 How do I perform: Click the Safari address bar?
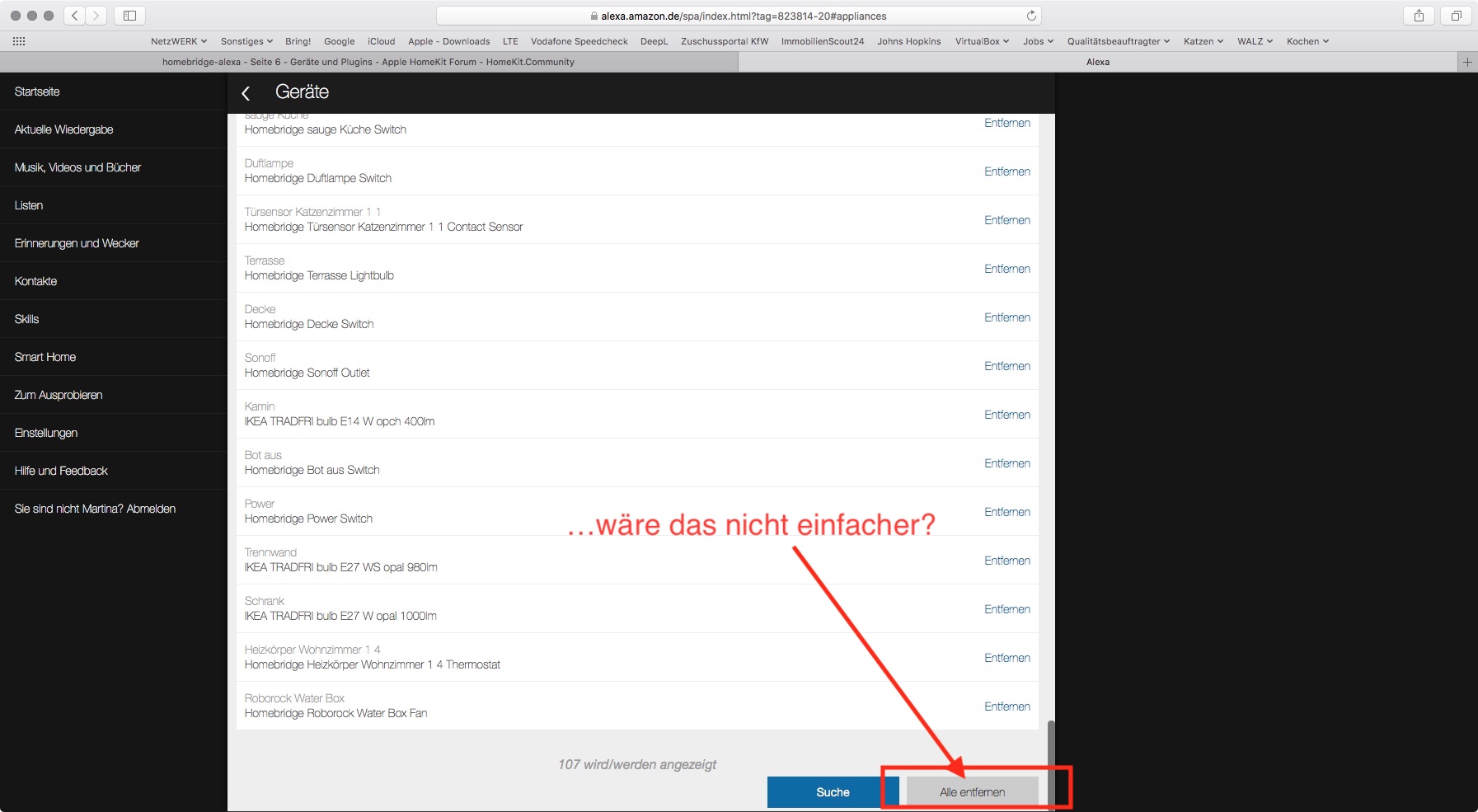pos(738,16)
